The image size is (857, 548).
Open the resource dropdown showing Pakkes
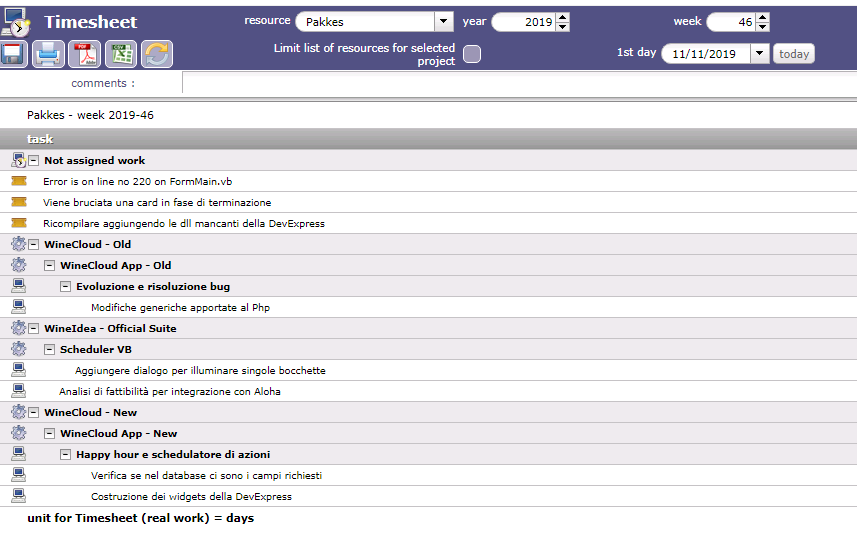pos(443,21)
